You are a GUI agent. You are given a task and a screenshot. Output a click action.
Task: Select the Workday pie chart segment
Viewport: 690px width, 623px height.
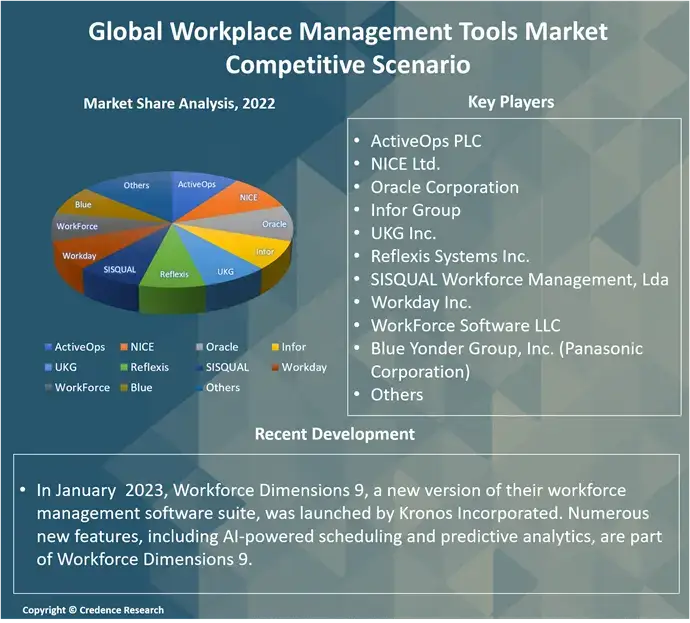pyautogui.click(x=80, y=256)
